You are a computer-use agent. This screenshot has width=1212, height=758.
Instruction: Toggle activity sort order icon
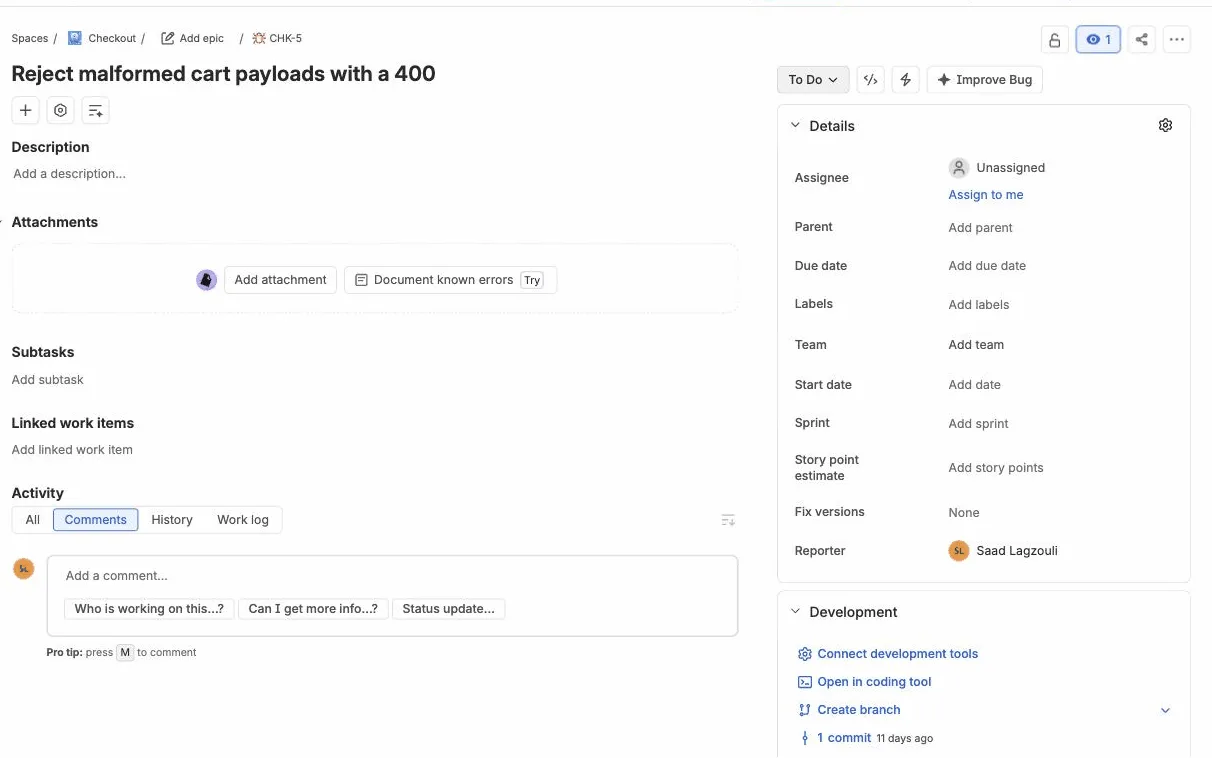pos(728,520)
